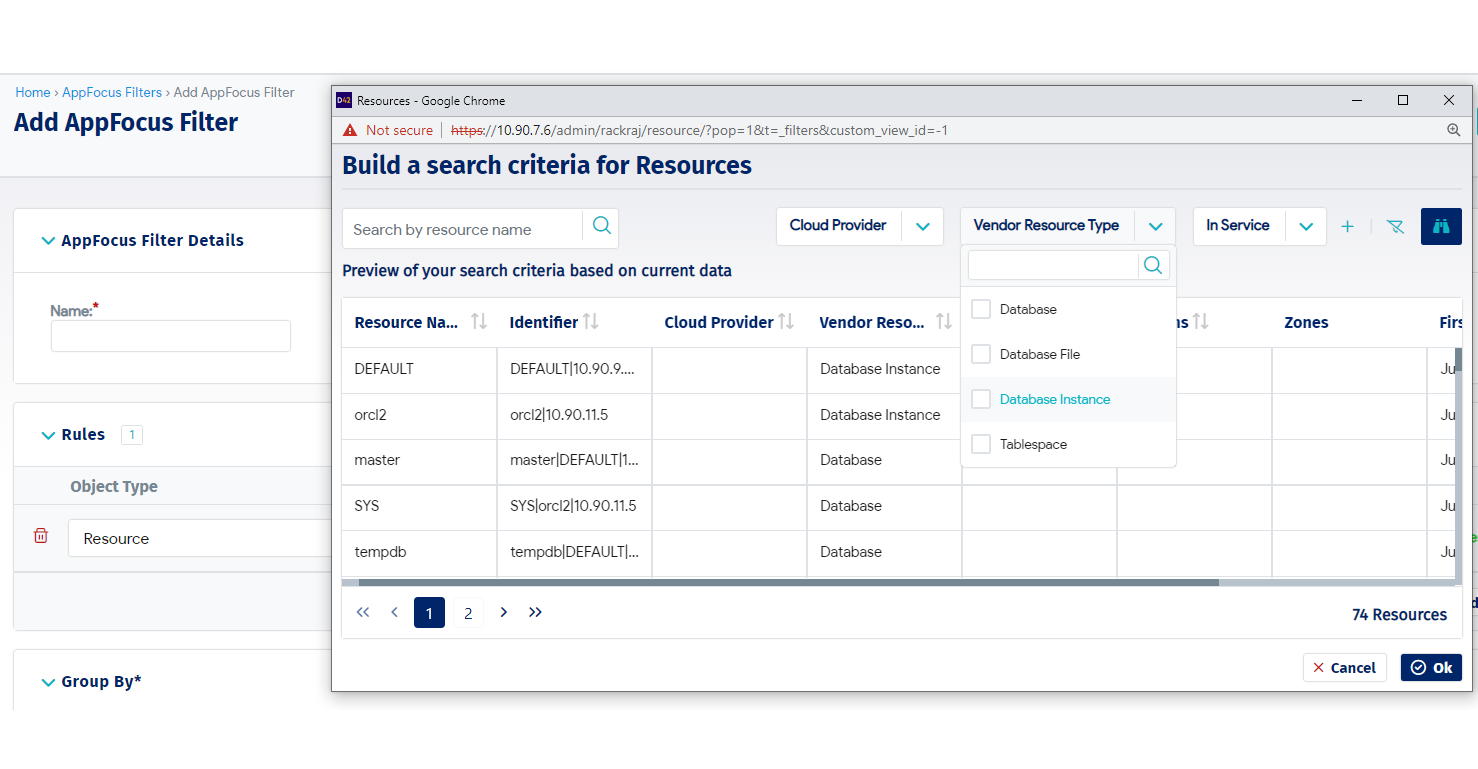
Task: Click the binoculars search icon button
Action: (1441, 226)
